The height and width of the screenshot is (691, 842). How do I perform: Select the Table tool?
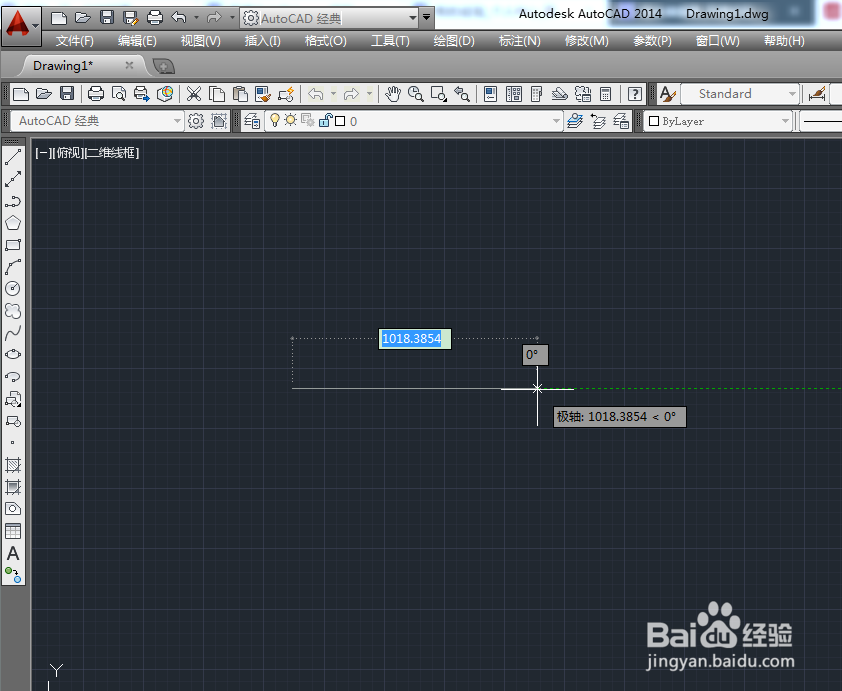(13, 531)
